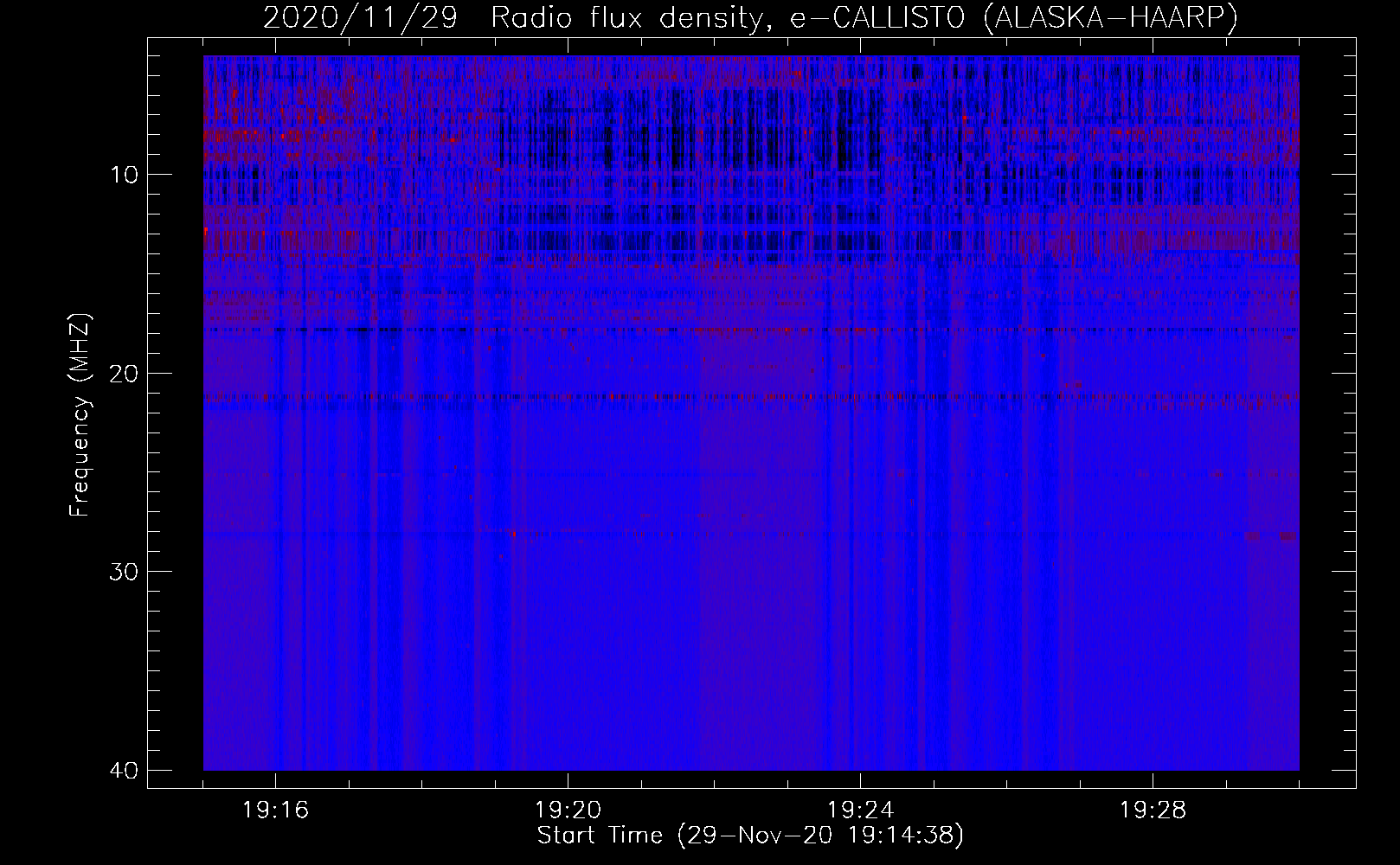Click the '19:16' time tick label
1400x865 pixels.
coord(276,811)
